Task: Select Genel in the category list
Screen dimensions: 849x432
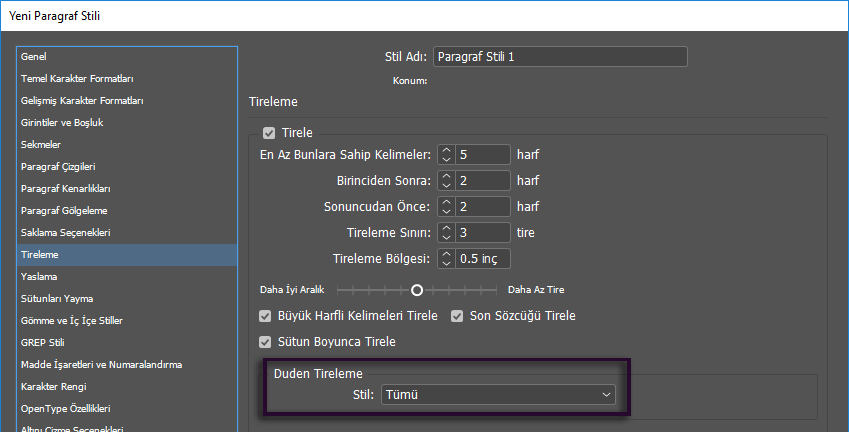Action: (34, 57)
